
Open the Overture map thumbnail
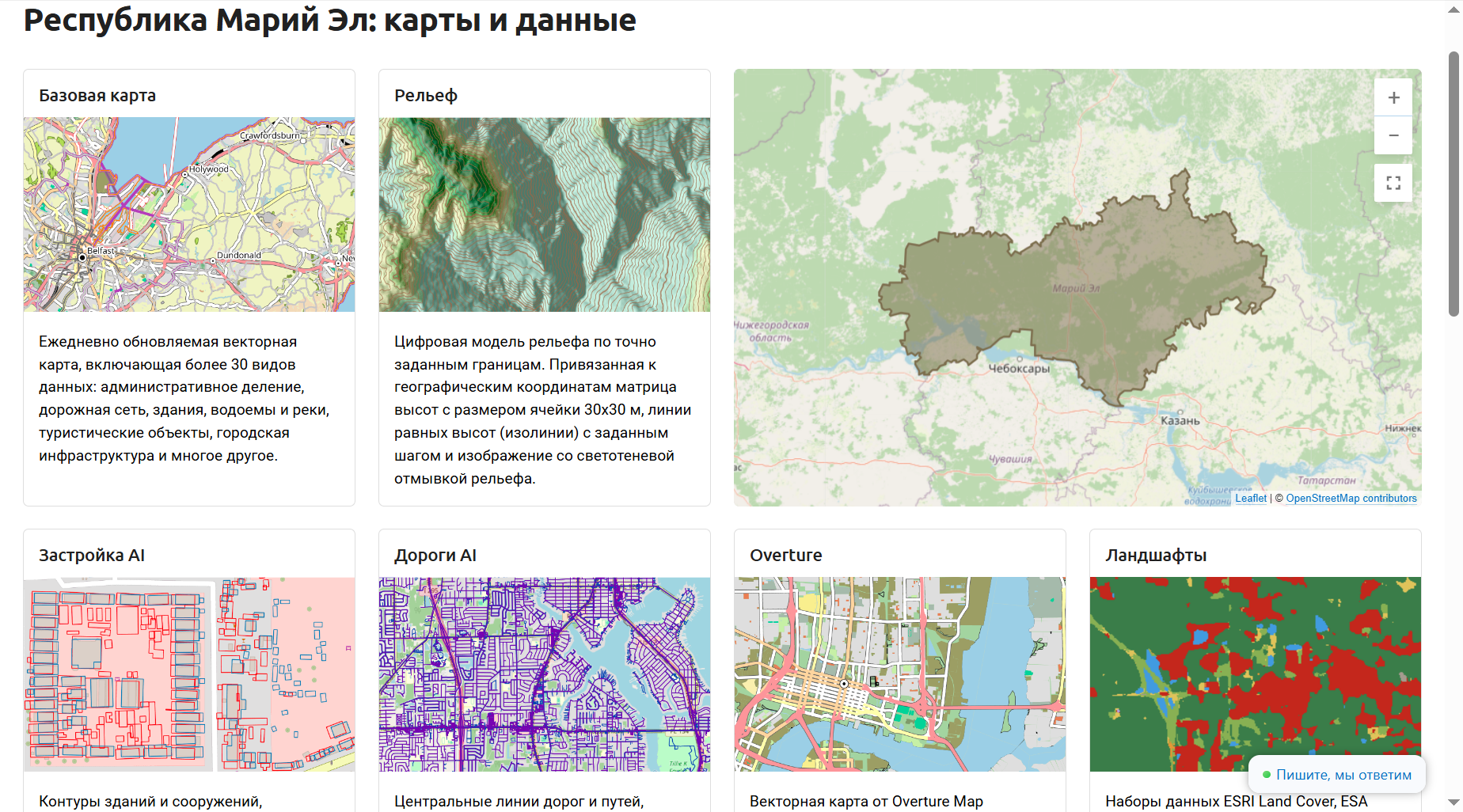point(900,674)
